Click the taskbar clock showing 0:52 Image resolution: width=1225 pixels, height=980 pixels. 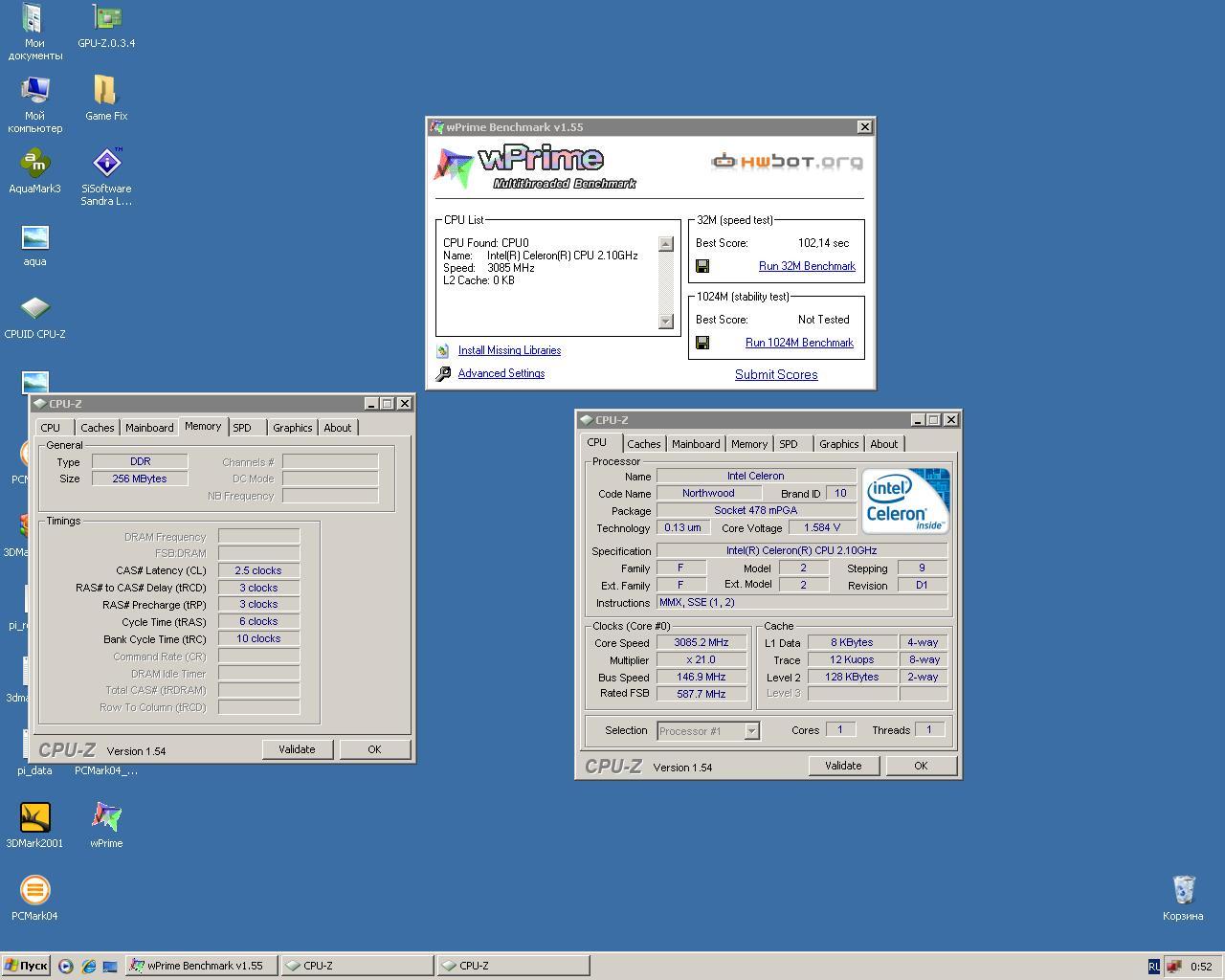[1201, 967]
